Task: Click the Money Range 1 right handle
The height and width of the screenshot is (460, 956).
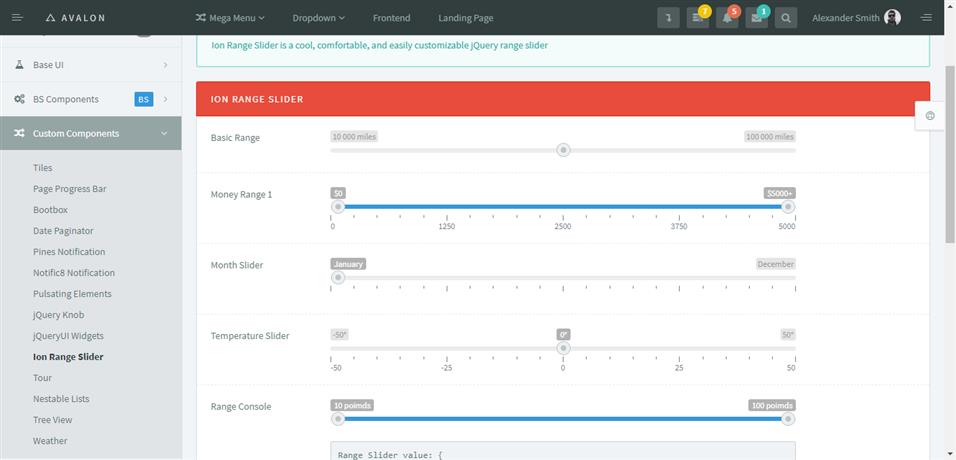Action: pos(788,207)
